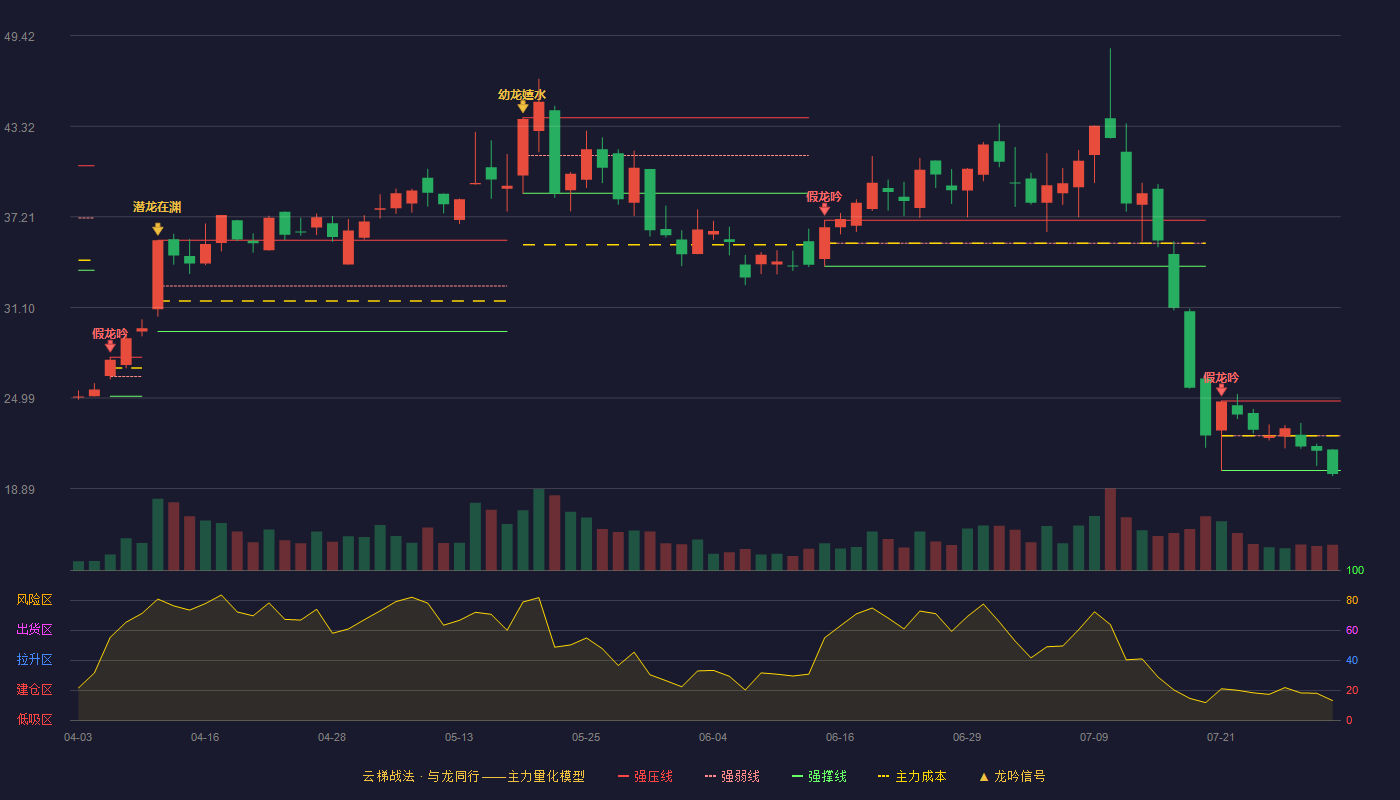Viewport: 1400px width, 800px height.
Task: Toggle the 强撑线 legend series
Action: click(x=819, y=776)
